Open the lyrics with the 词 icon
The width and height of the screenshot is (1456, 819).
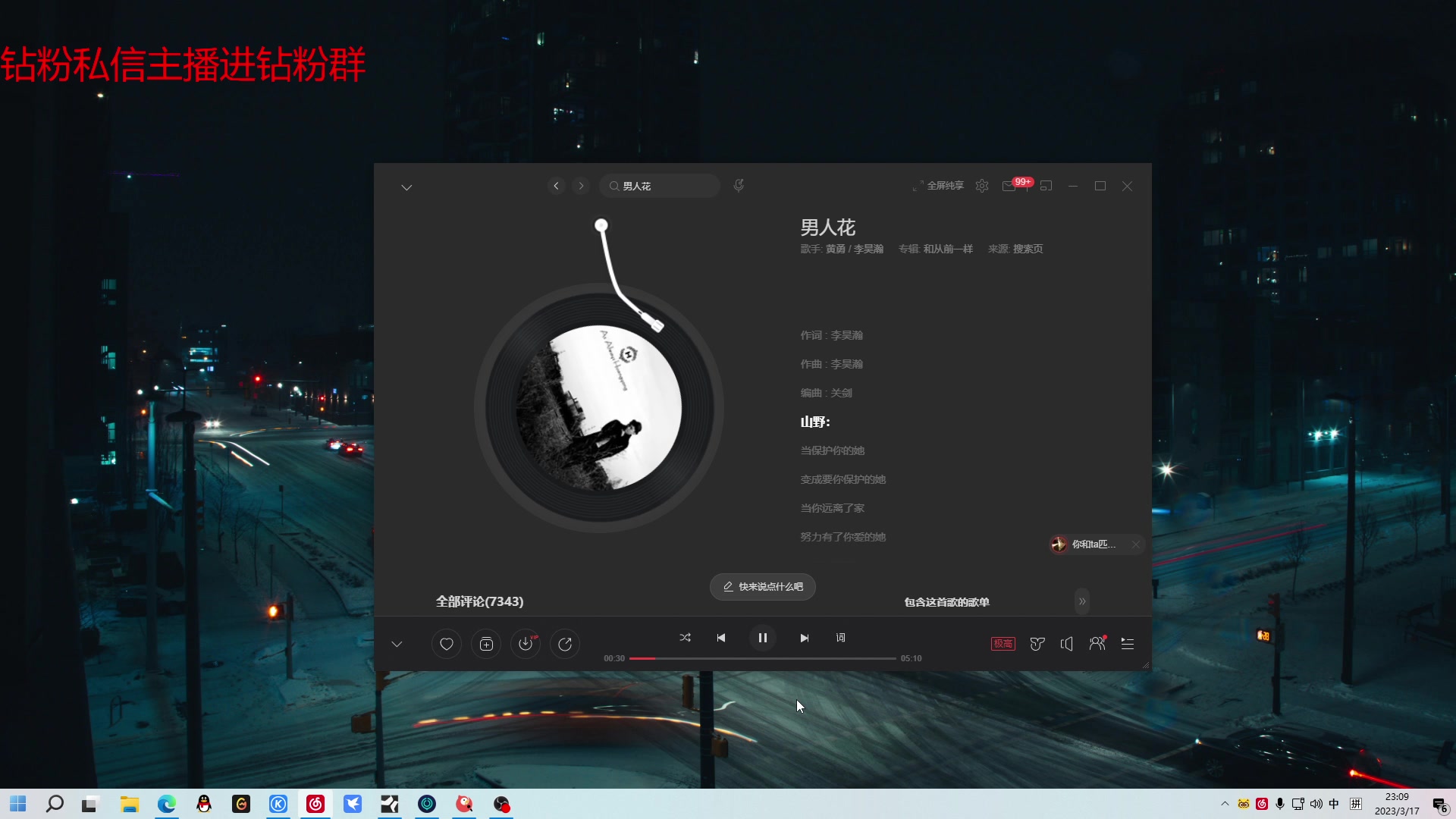(x=840, y=638)
